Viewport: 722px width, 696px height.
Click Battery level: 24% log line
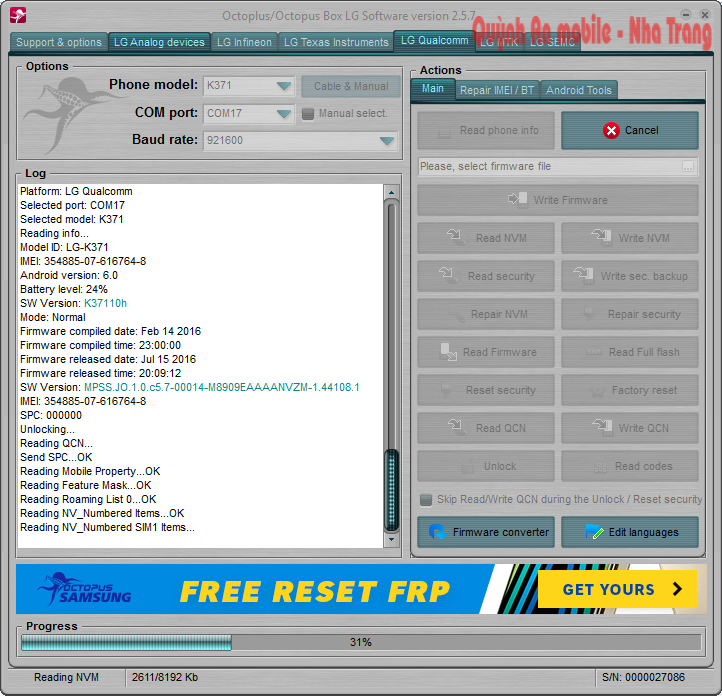pyautogui.click(x=64, y=290)
